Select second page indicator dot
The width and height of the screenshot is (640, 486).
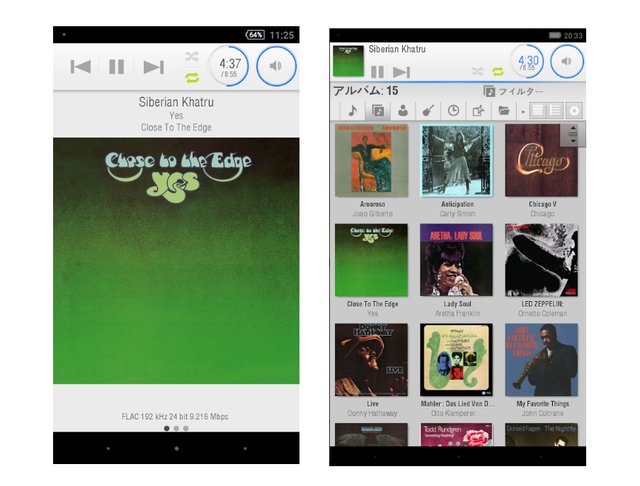(176, 428)
